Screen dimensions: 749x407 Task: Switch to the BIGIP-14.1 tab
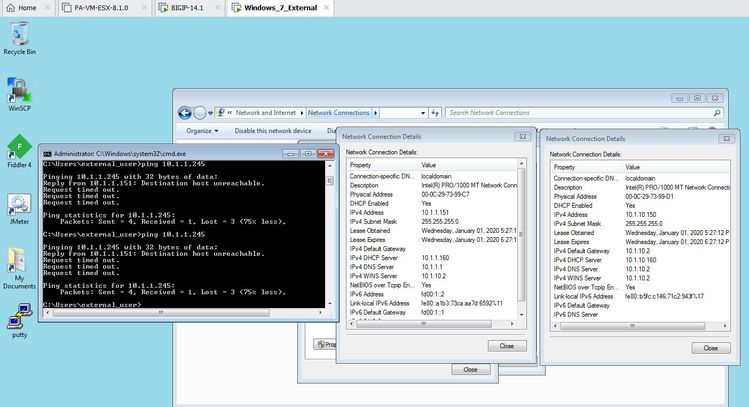click(188, 8)
